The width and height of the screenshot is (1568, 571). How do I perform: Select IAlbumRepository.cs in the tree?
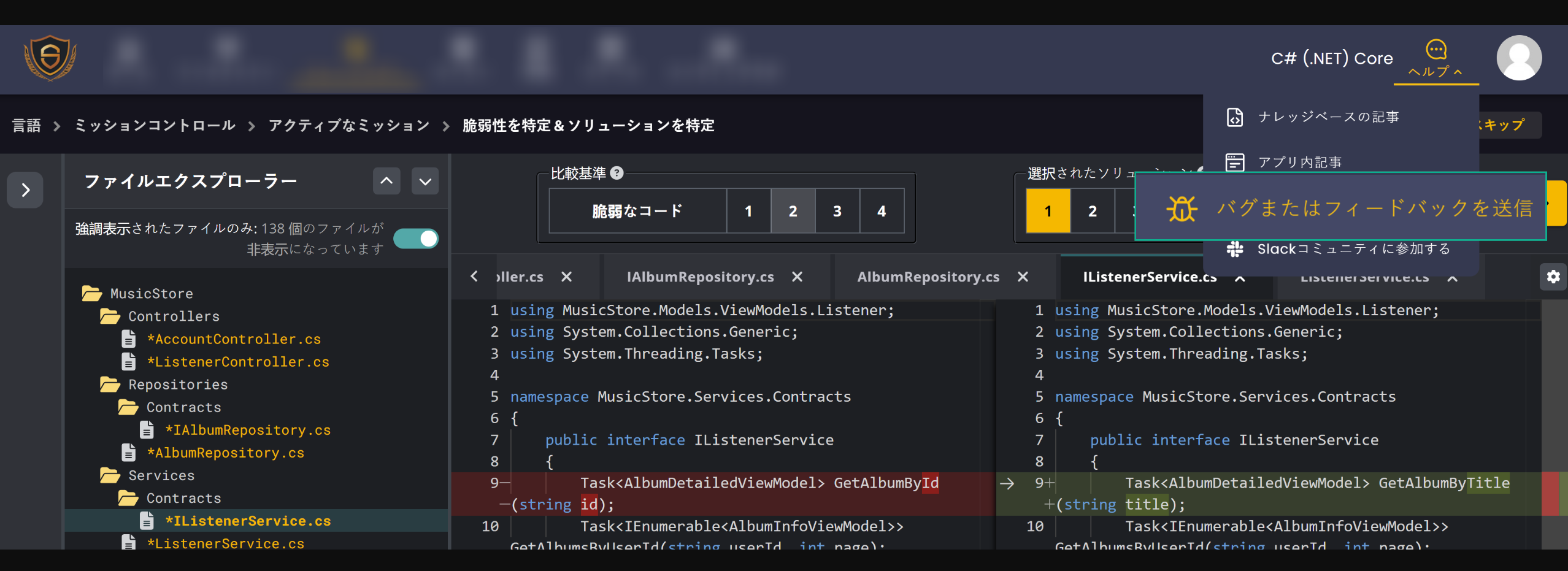248,430
